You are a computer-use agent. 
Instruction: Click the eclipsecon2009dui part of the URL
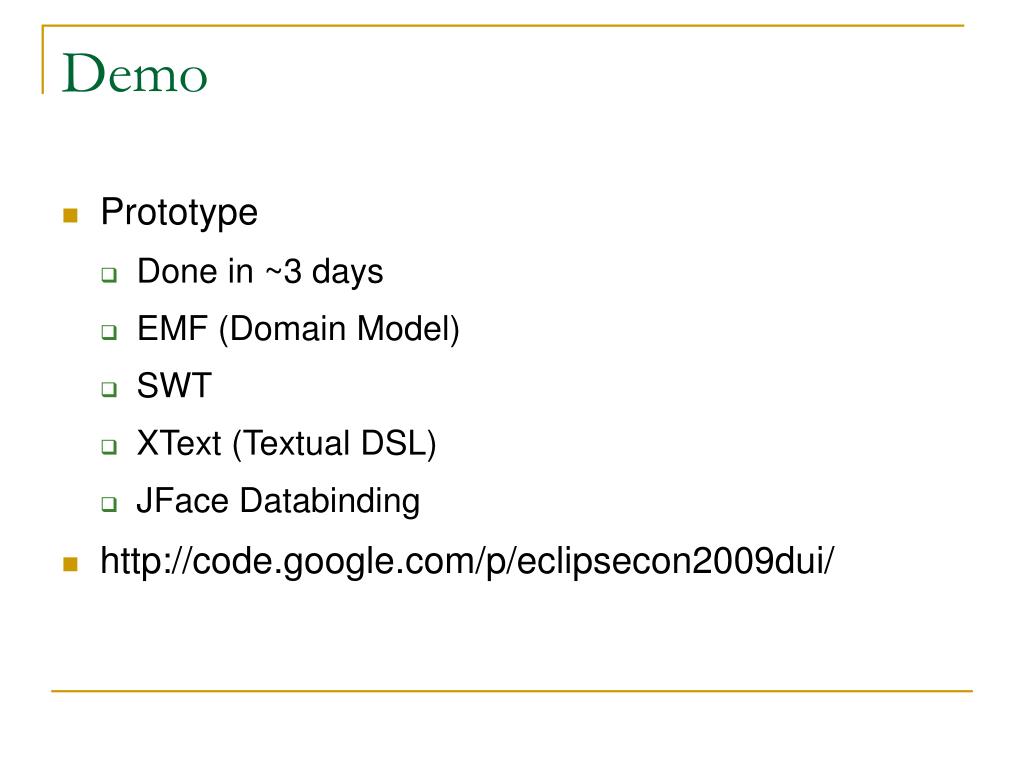pos(672,561)
